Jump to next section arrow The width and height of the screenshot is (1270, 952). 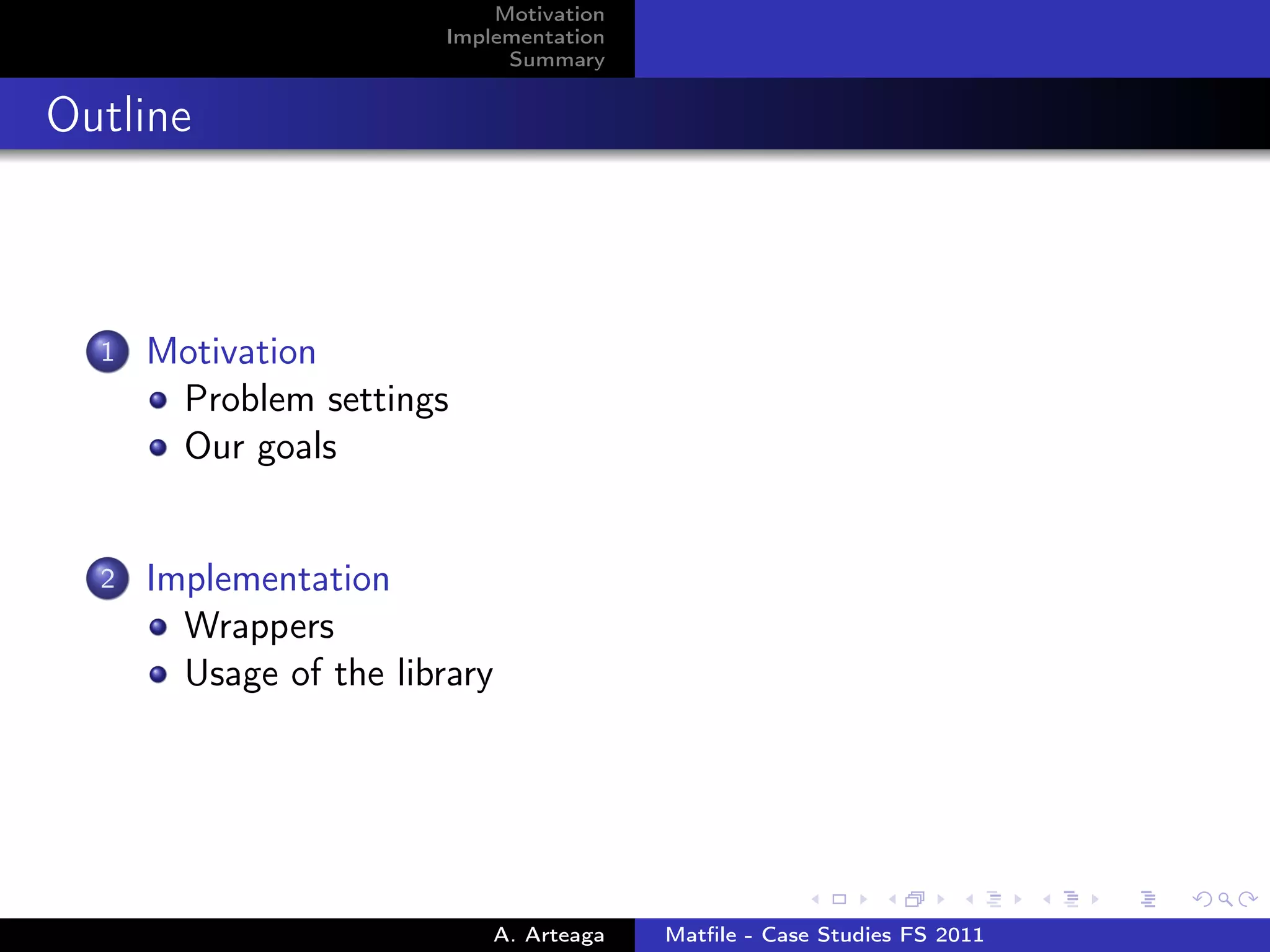coord(1095,899)
